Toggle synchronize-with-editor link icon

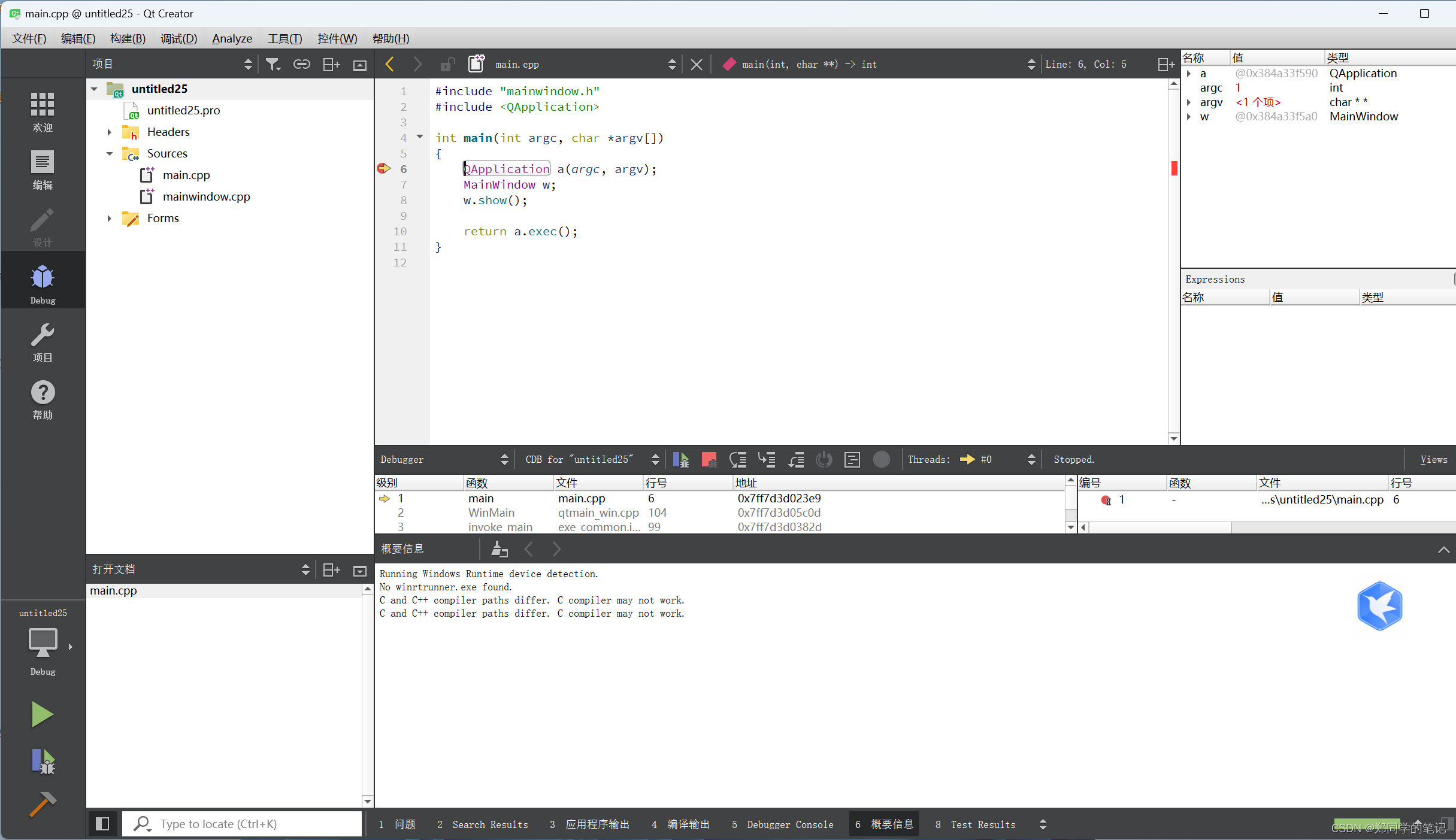[x=302, y=64]
